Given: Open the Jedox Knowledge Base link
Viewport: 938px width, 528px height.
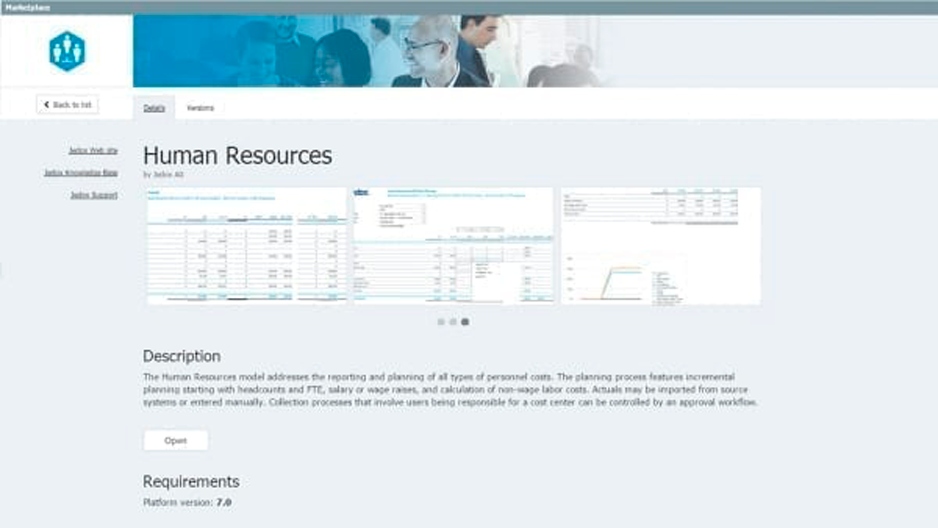Looking at the screenshot, I should pyautogui.click(x=81, y=172).
